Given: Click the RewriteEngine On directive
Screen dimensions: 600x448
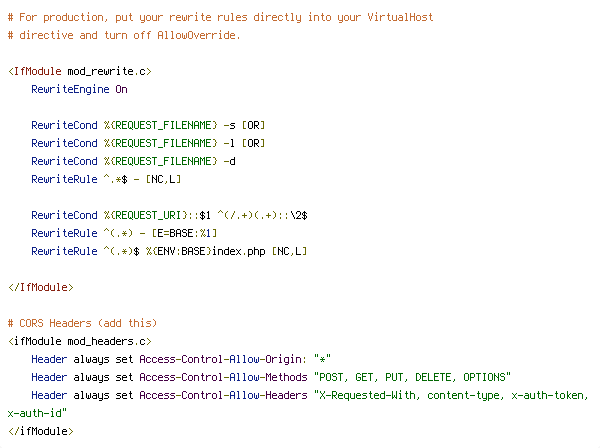Looking at the screenshot, I should (79, 90).
